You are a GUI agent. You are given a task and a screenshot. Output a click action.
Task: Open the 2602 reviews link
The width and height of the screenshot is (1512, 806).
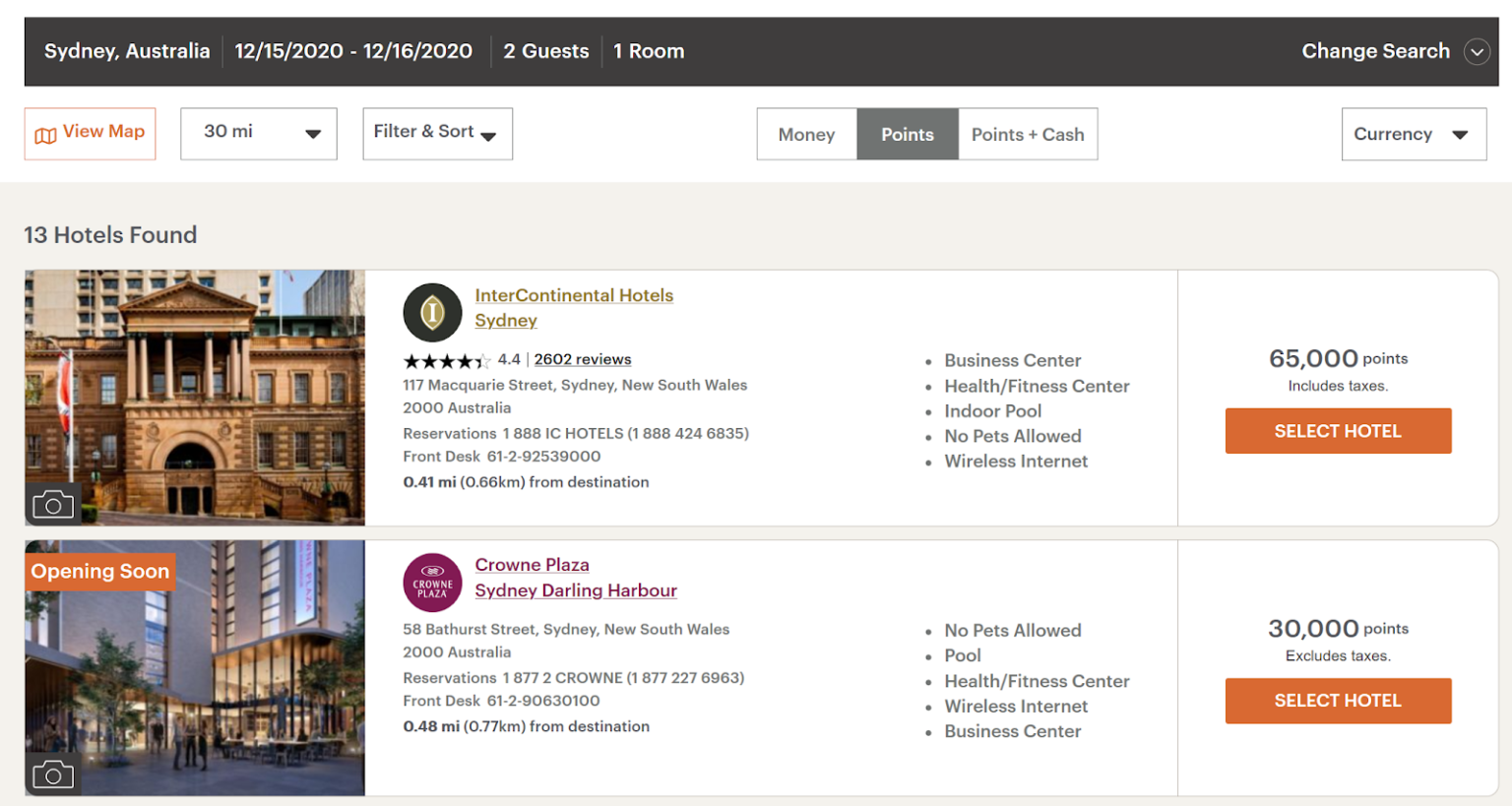582,359
